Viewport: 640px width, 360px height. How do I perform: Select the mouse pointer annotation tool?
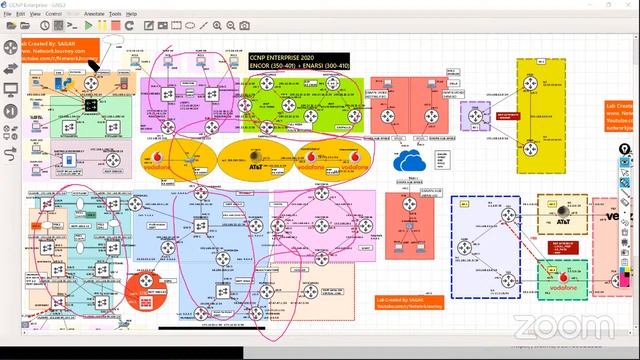pyautogui.click(x=624, y=173)
